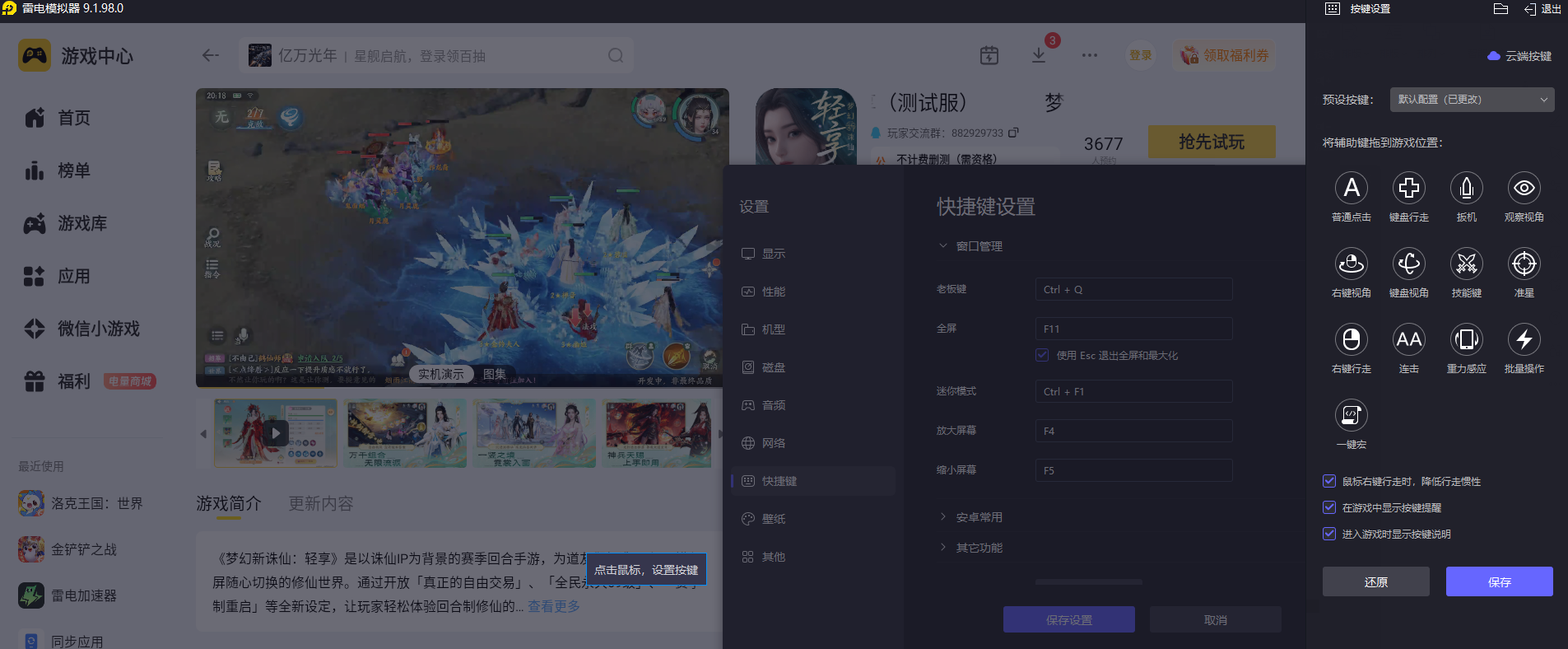Toggle 鼠标右键行走时,降低行走惯性 checkbox
The height and width of the screenshot is (649, 1568).
point(1328,481)
